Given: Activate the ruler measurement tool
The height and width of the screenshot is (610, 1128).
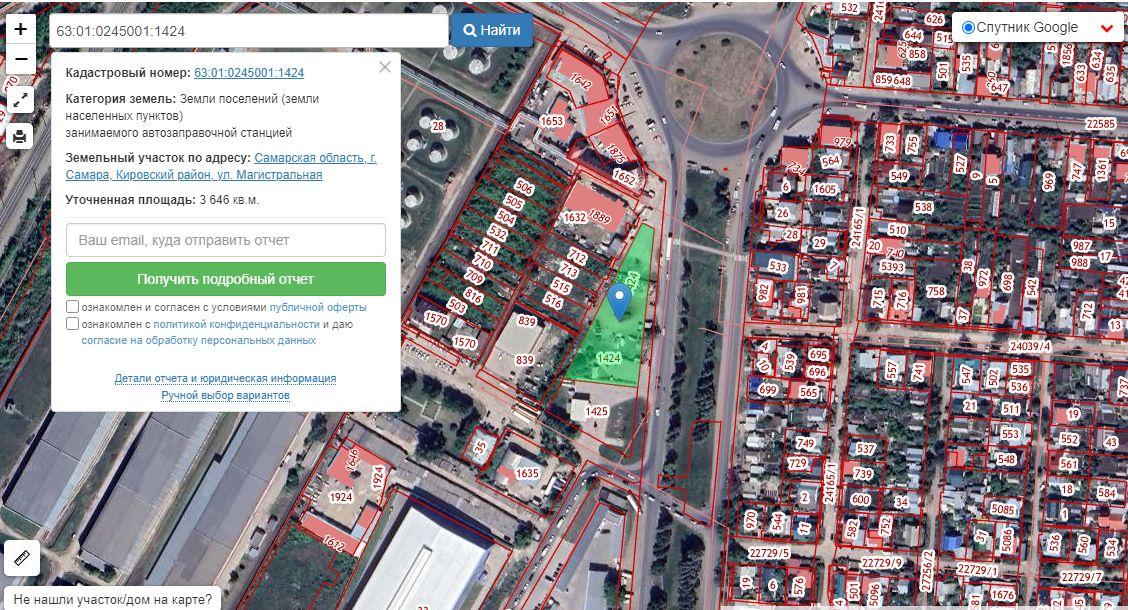Looking at the screenshot, I should (22, 557).
